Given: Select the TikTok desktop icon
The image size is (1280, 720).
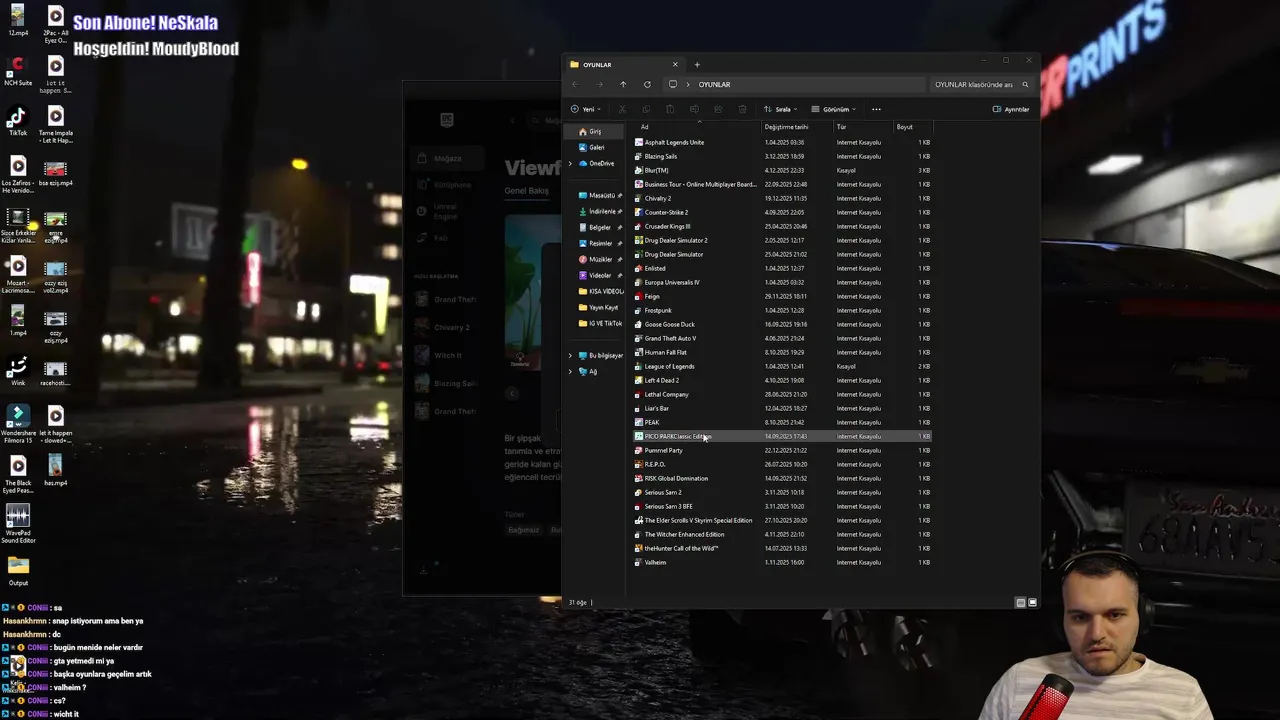Looking at the screenshot, I should point(18,121).
